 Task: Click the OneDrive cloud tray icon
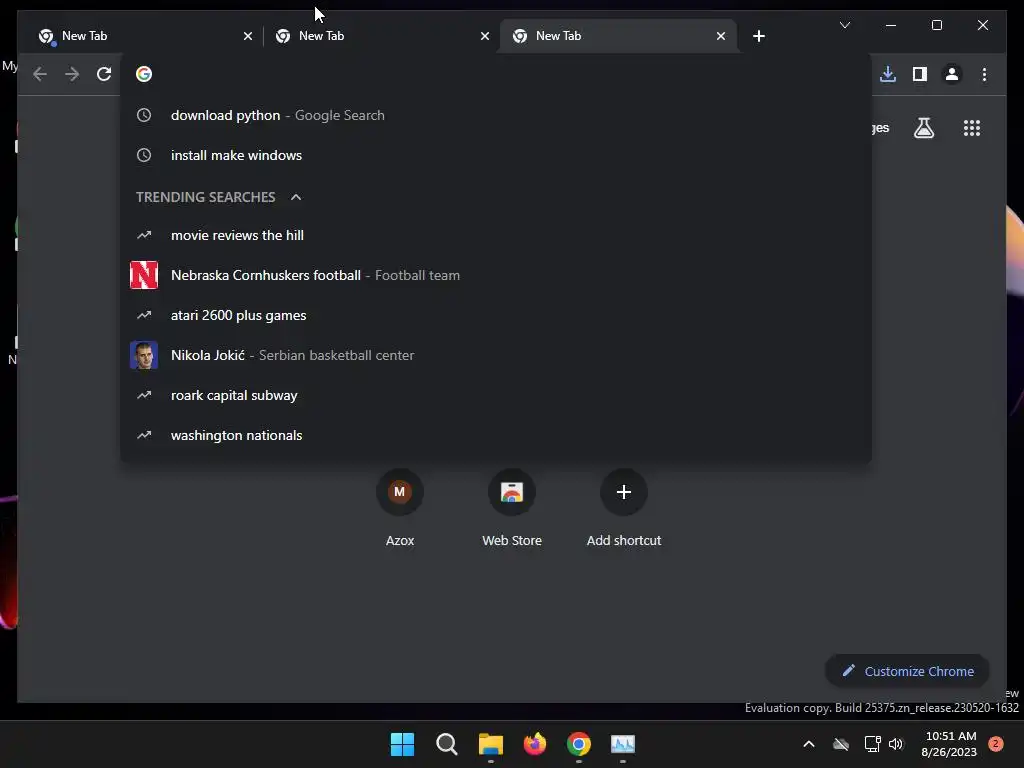pyautogui.click(x=841, y=744)
